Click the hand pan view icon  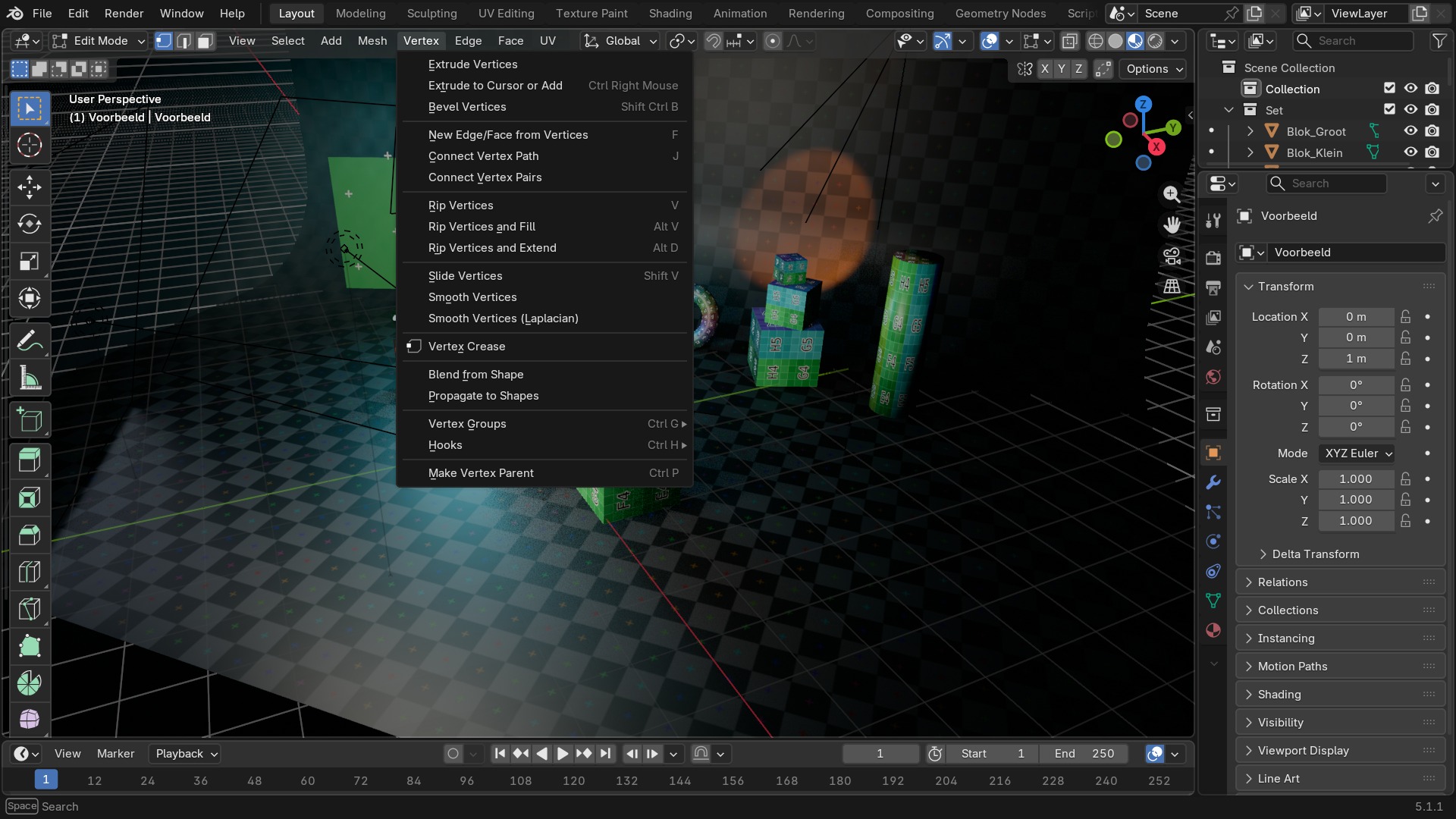click(x=1172, y=225)
